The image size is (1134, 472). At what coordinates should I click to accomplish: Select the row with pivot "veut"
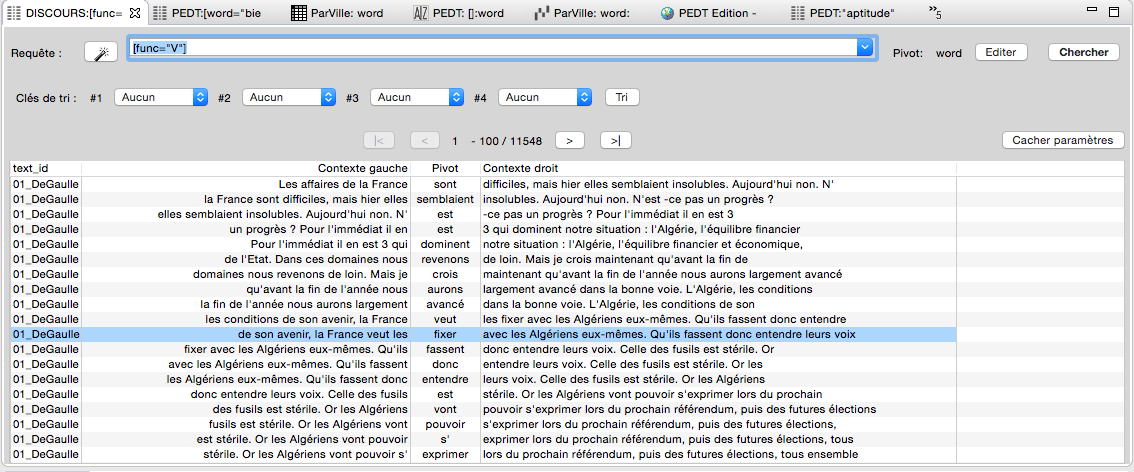pyautogui.click(x=483, y=319)
